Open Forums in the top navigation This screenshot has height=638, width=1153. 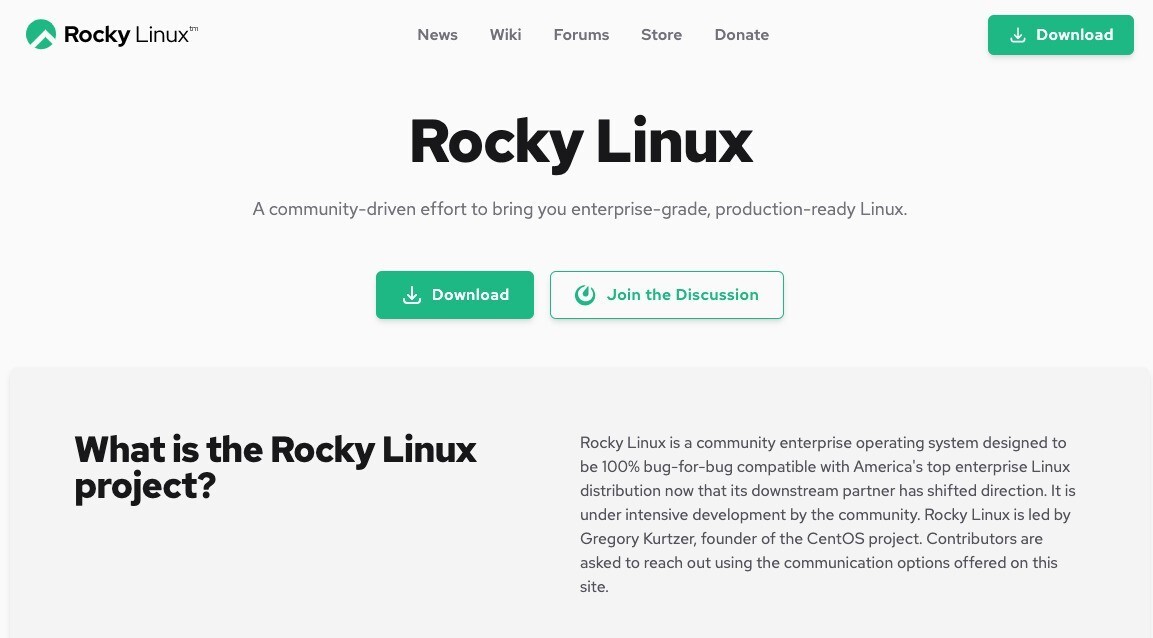[x=581, y=35]
